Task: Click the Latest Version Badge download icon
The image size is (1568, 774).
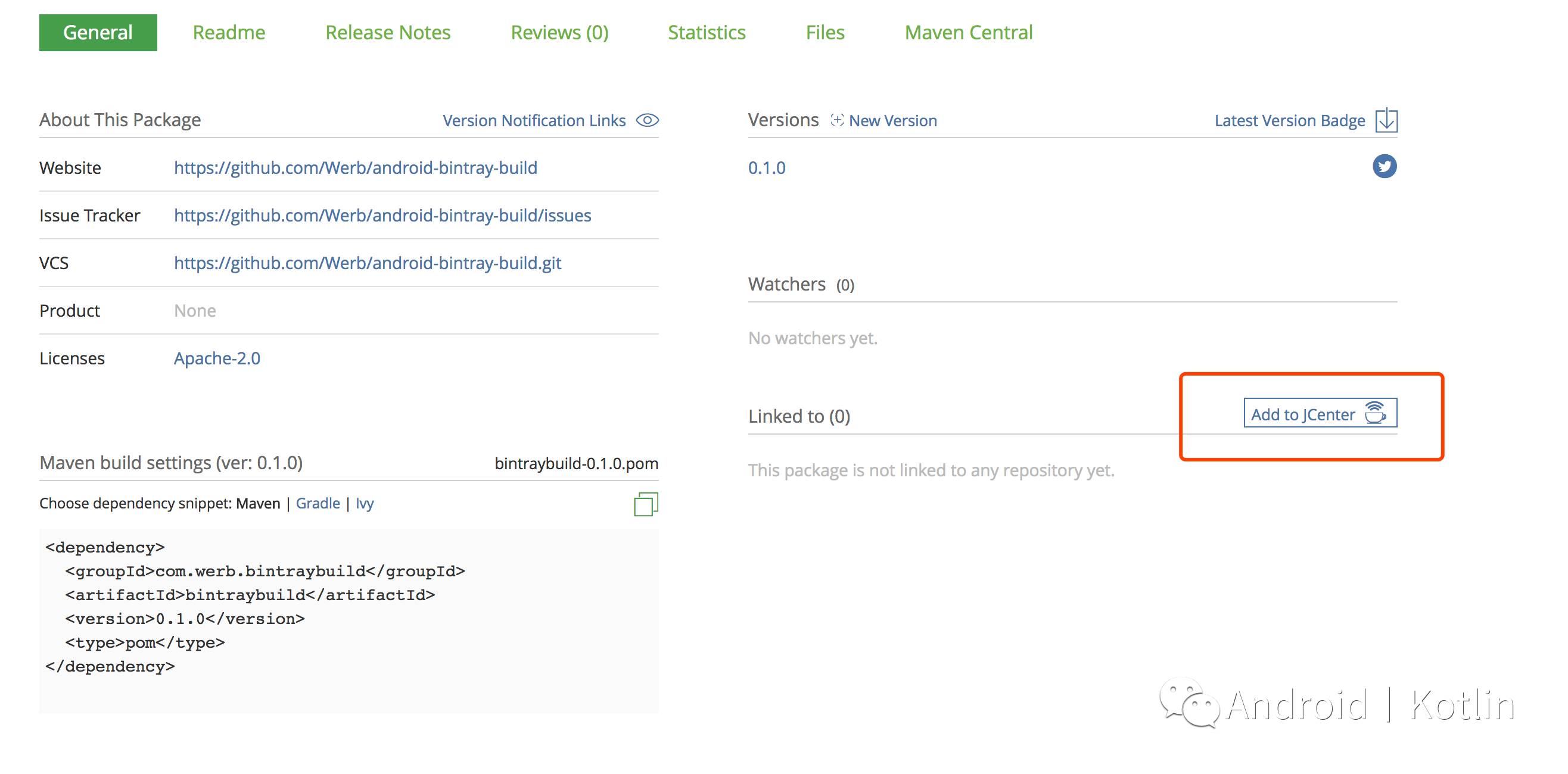Action: coord(1386,120)
